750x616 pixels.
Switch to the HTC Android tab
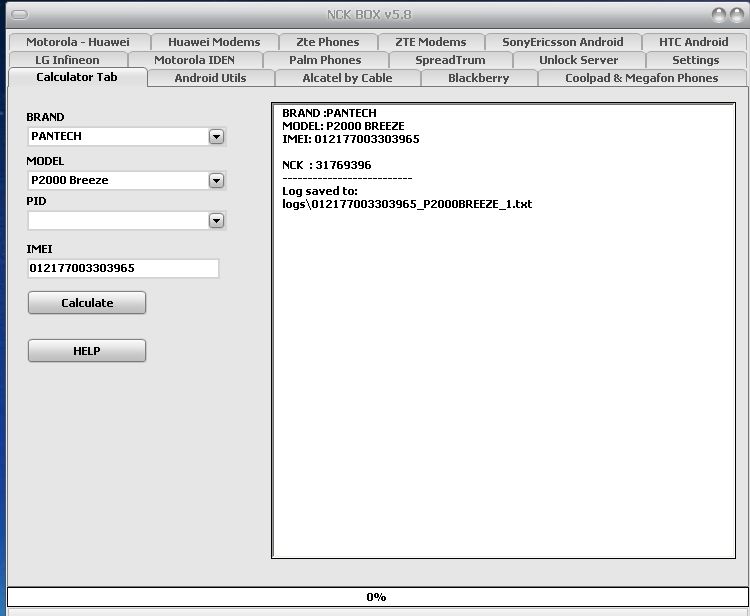coord(693,42)
